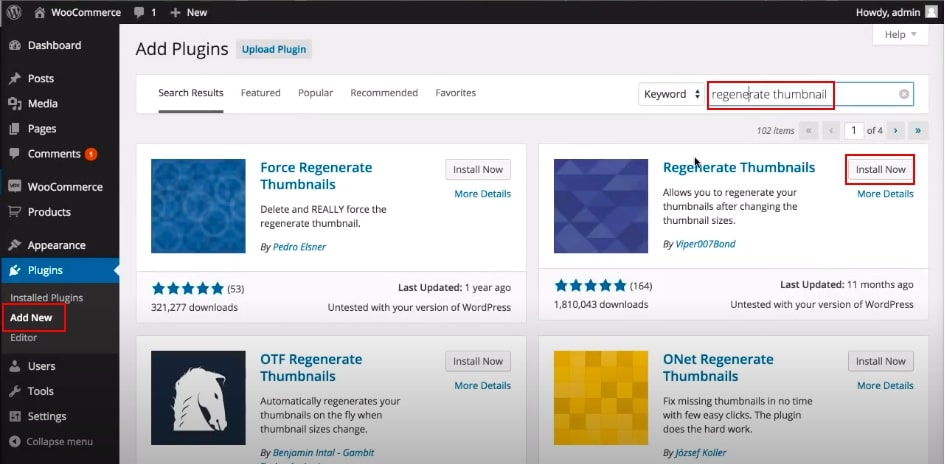
Task: Open author Pedro Elsner link
Action: tap(299, 246)
